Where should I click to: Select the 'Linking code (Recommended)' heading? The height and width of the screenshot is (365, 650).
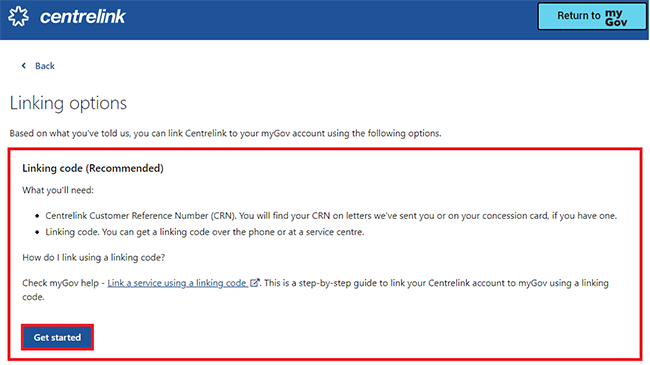[93, 168]
